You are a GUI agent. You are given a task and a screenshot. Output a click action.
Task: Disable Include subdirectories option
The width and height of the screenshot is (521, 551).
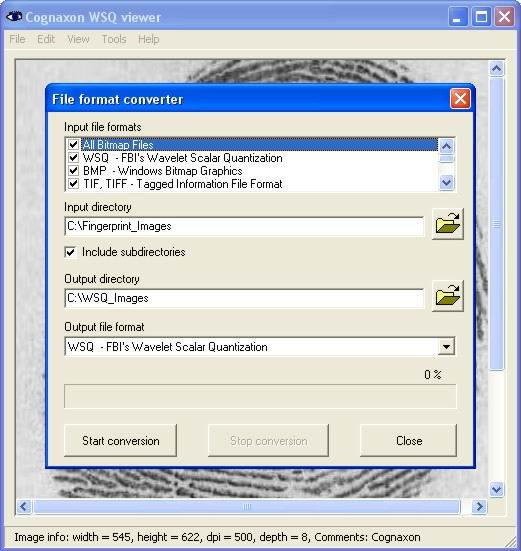tap(70, 252)
